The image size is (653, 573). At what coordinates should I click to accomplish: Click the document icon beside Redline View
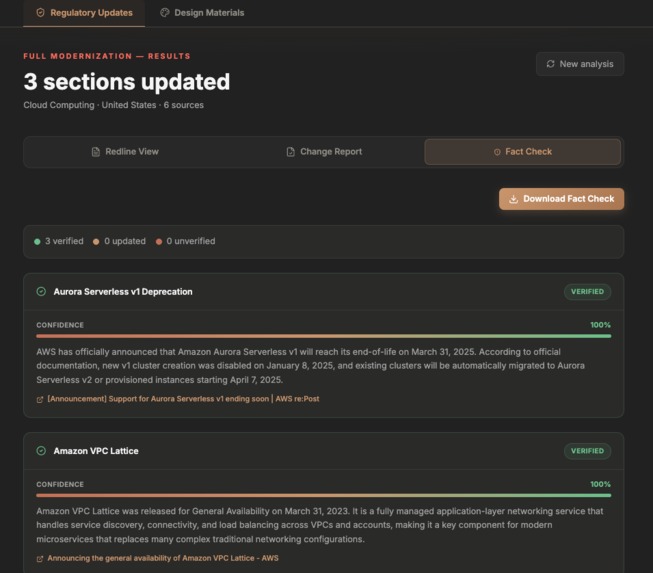[x=96, y=152]
